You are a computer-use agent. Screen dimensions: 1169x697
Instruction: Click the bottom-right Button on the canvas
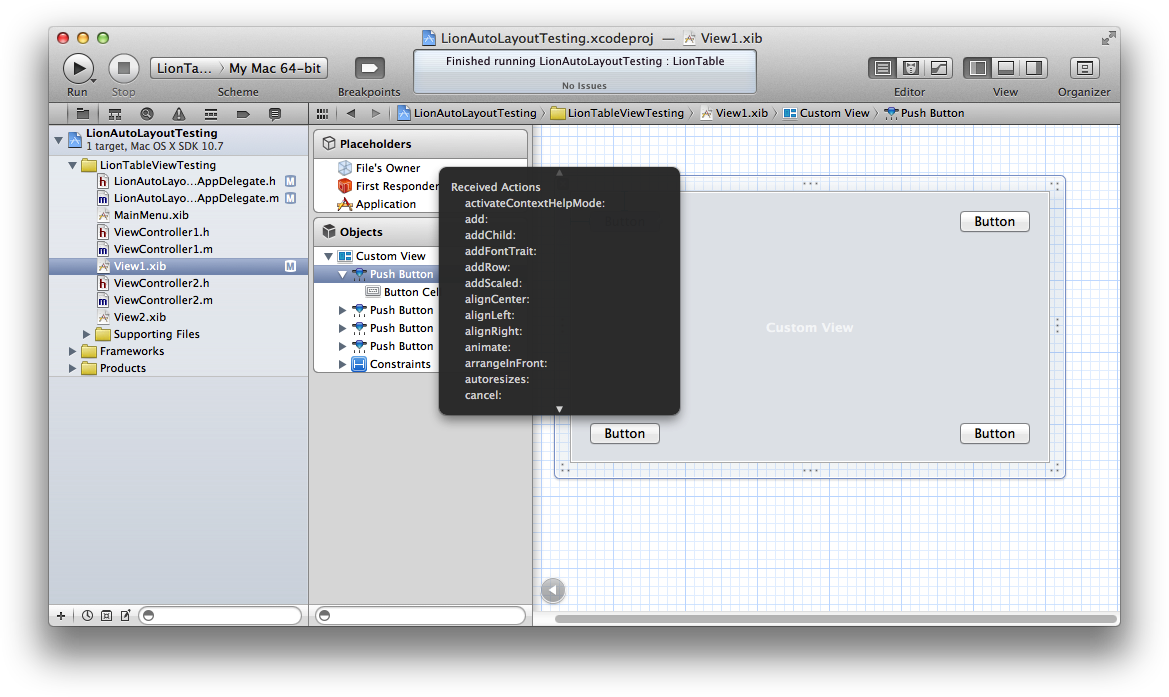tap(995, 434)
